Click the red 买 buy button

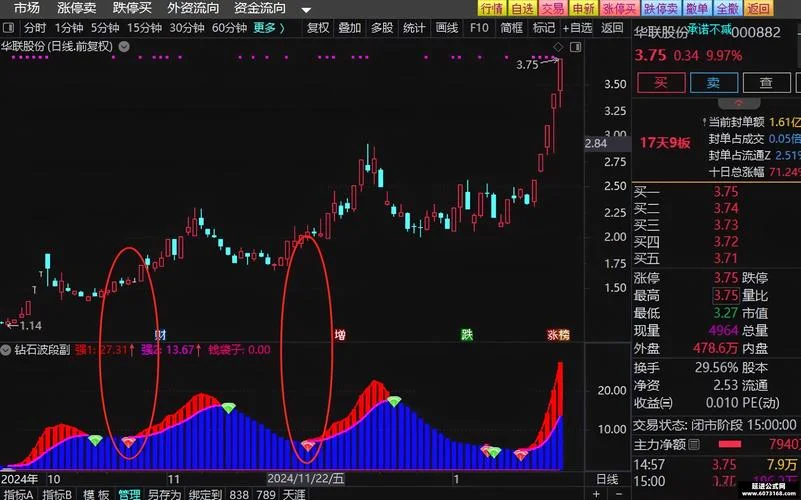coord(661,83)
